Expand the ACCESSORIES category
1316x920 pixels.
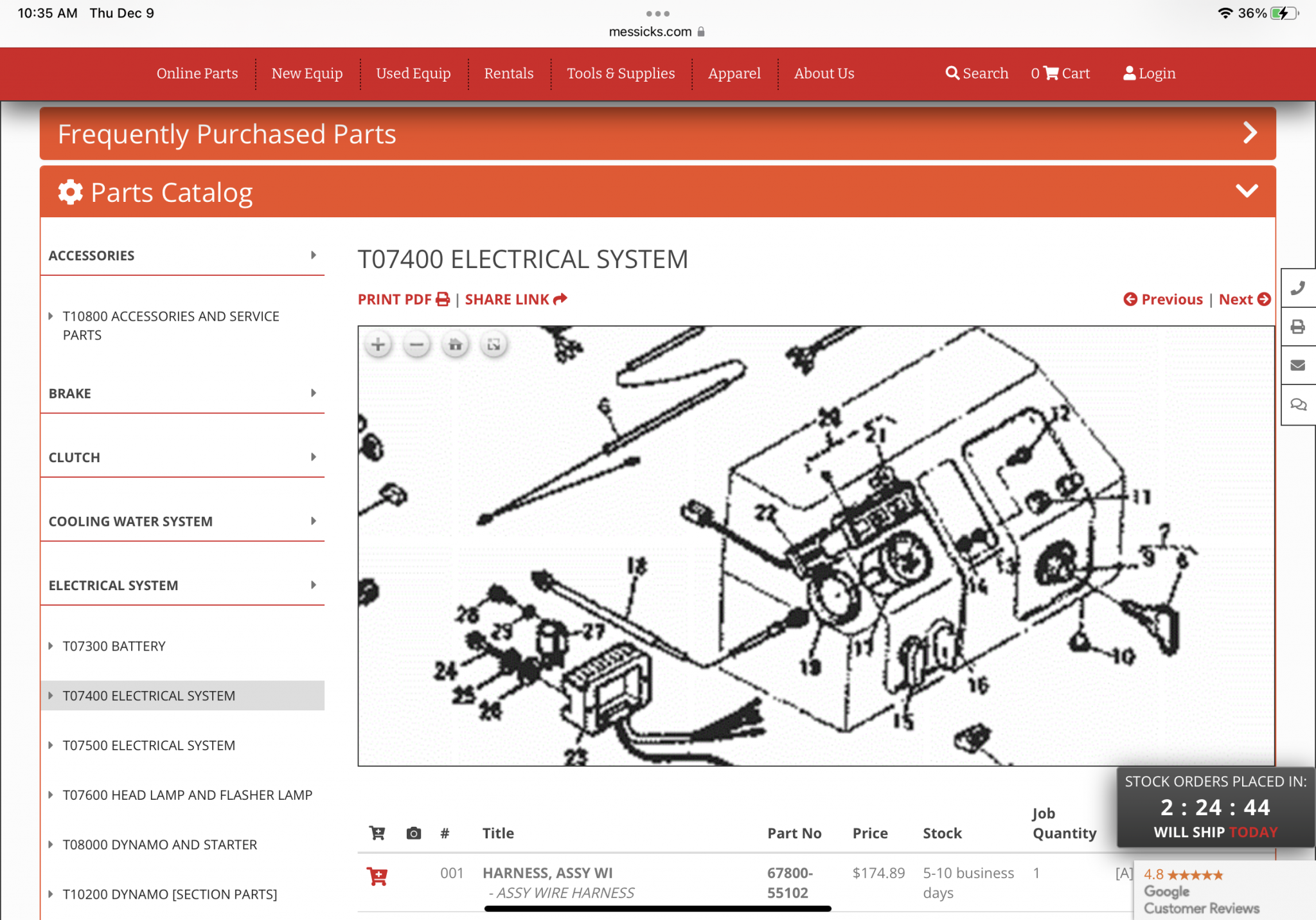pyautogui.click(x=182, y=255)
